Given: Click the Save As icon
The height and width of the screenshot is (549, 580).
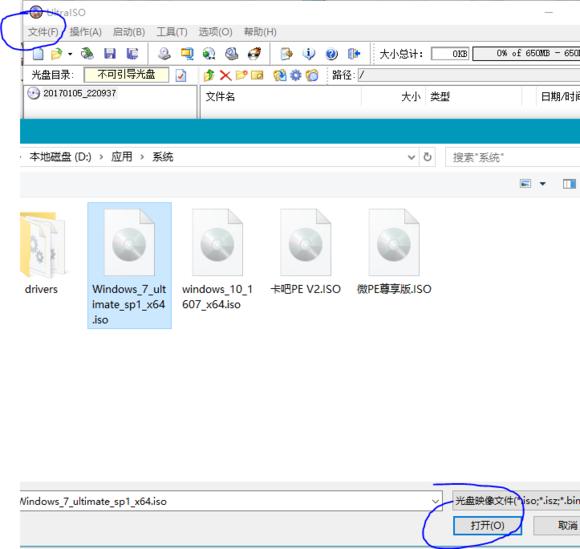Looking at the screenshot, I should 132,54.
